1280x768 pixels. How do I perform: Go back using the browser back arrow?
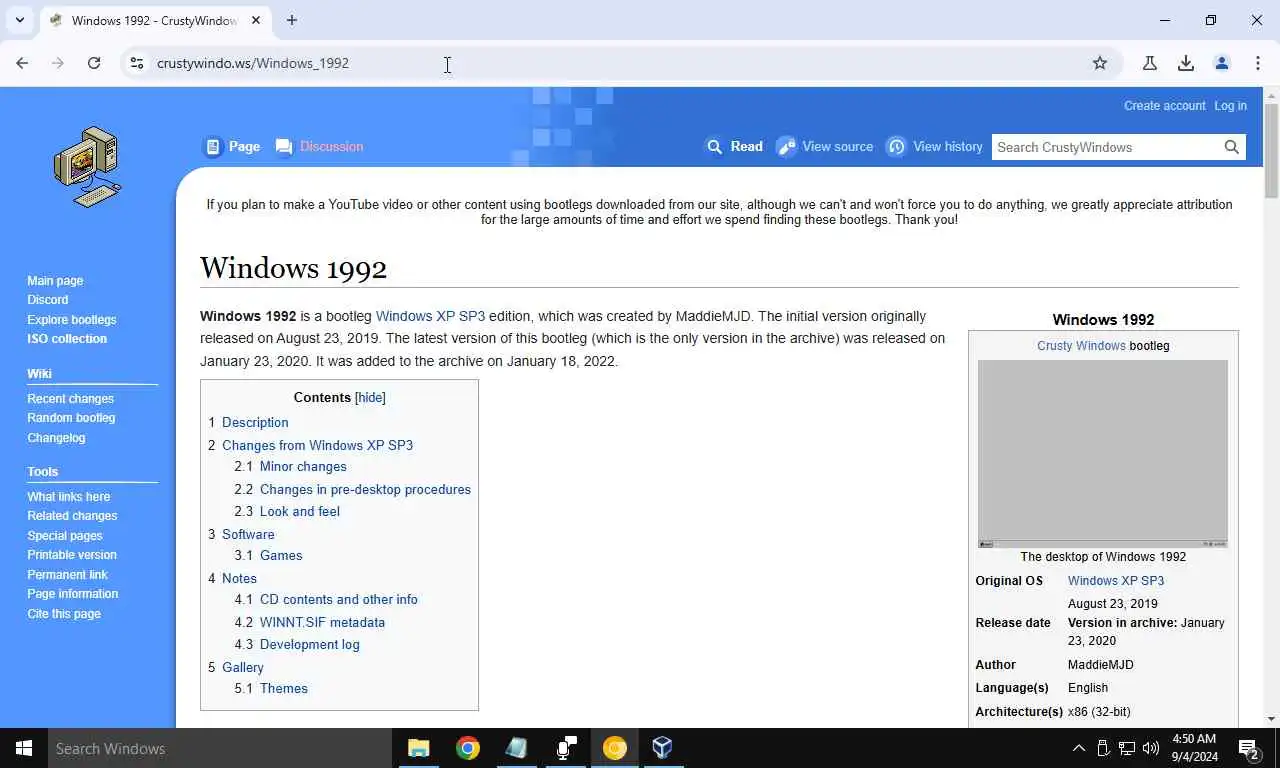click(22, 63)
